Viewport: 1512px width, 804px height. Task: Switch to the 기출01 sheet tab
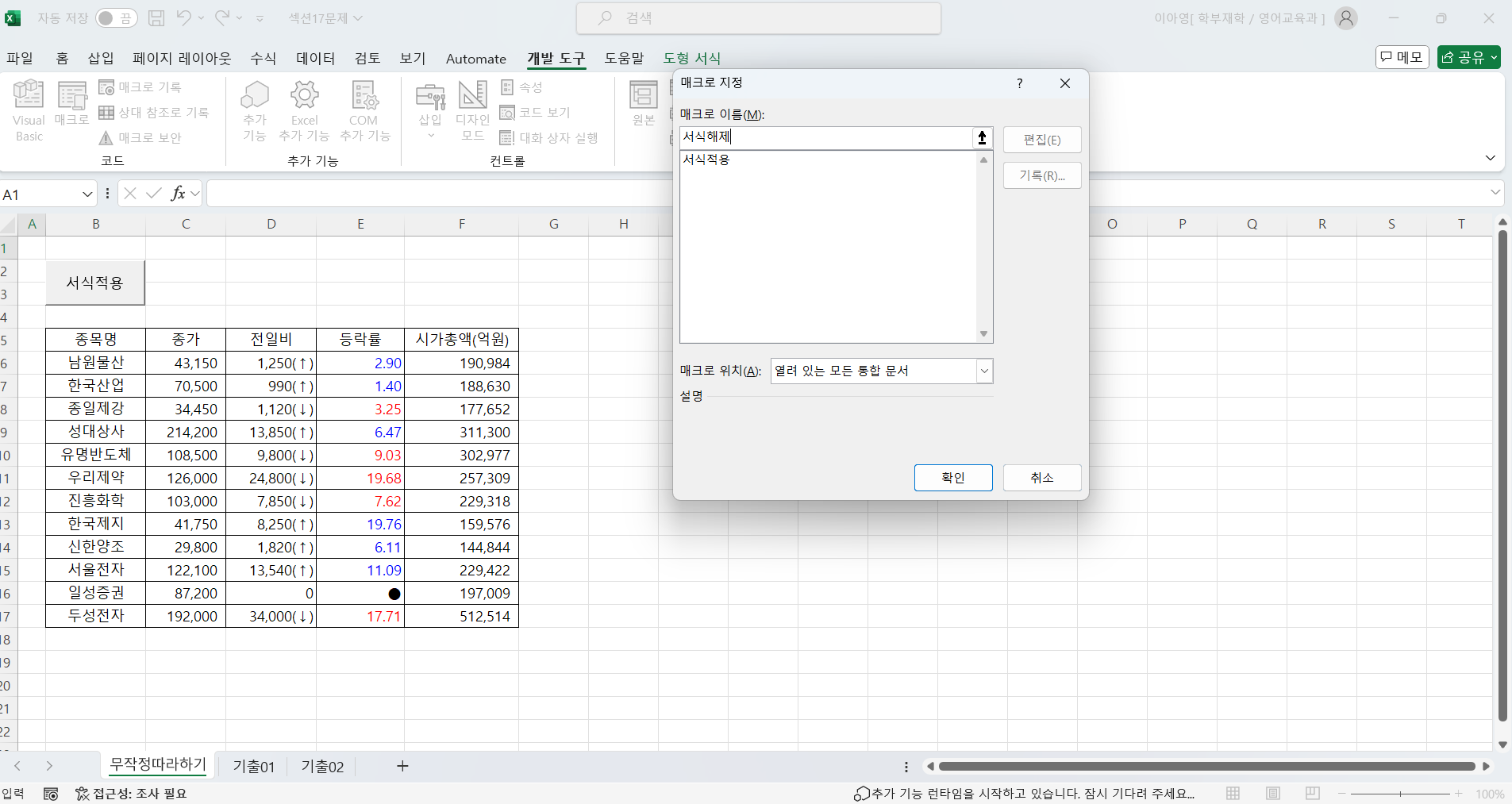253,767
